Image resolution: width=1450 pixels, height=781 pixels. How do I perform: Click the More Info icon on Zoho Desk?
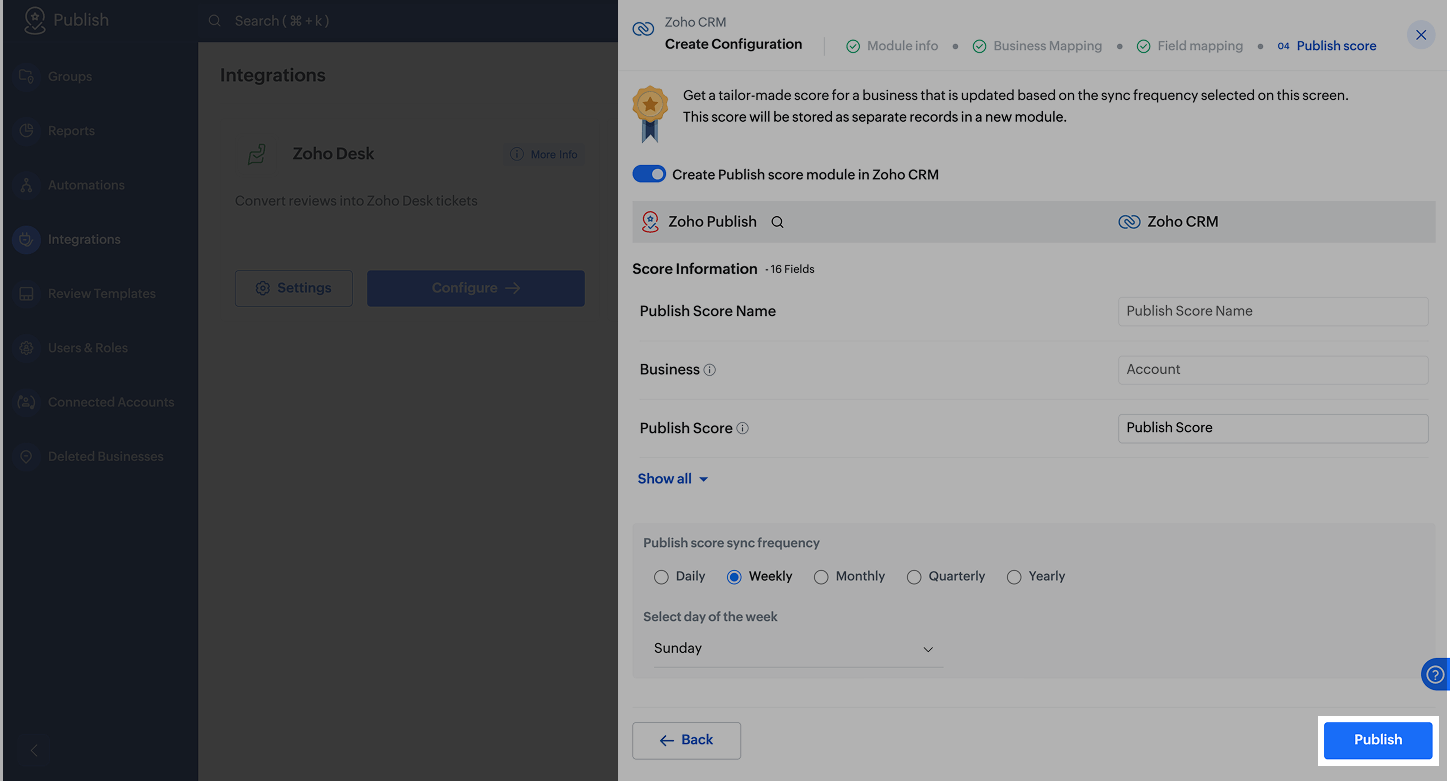point(517,154)
